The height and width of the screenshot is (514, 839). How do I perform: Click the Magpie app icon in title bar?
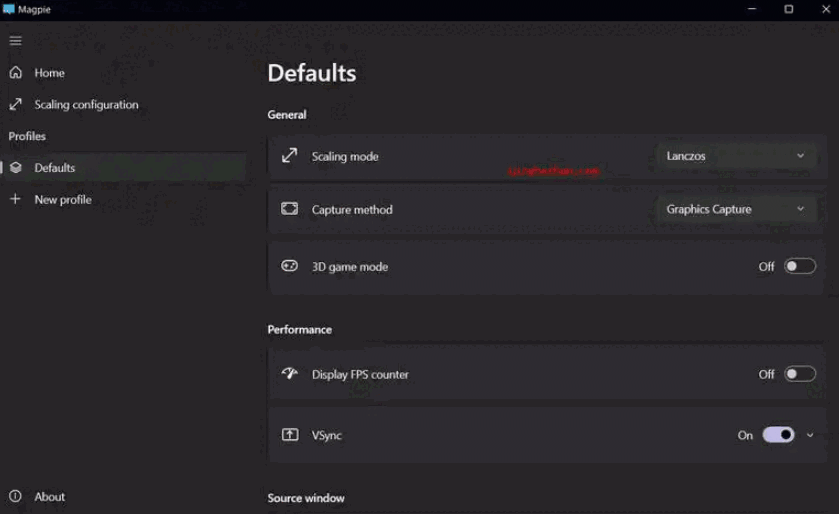click(9, 9)
